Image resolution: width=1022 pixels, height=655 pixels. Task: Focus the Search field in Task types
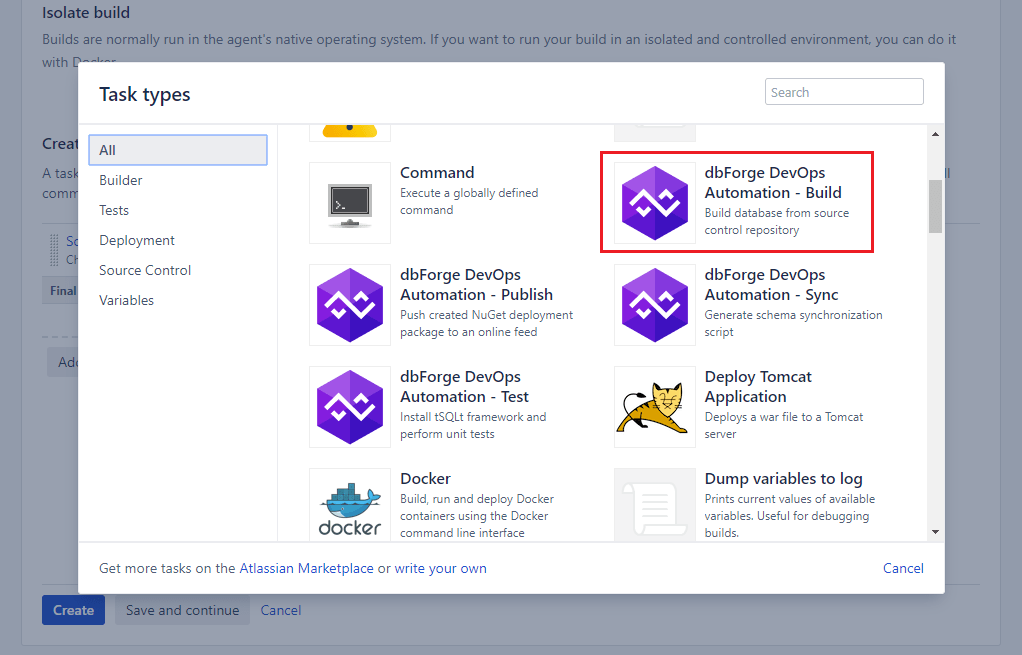click(844, 92)
